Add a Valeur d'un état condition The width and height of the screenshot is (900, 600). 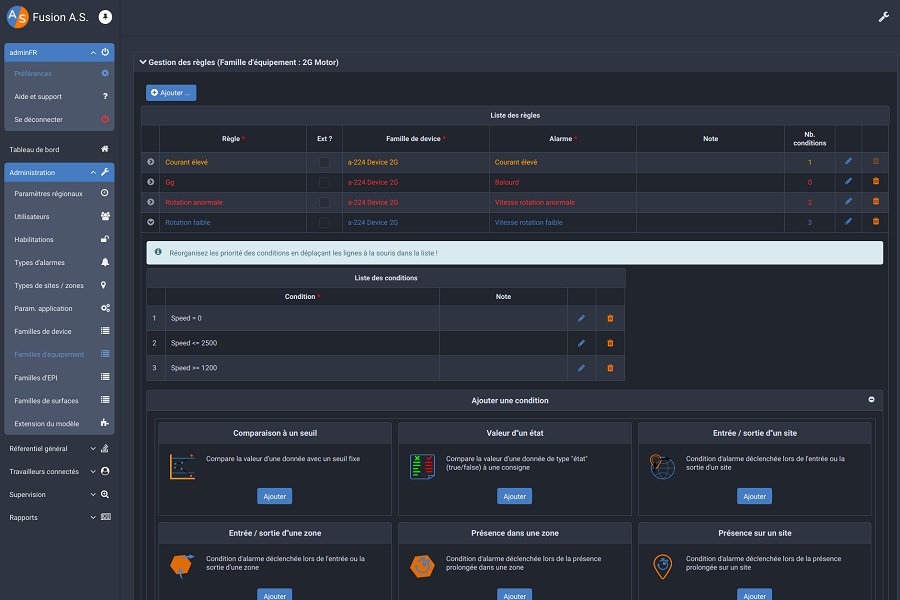(x=514, y=496)
